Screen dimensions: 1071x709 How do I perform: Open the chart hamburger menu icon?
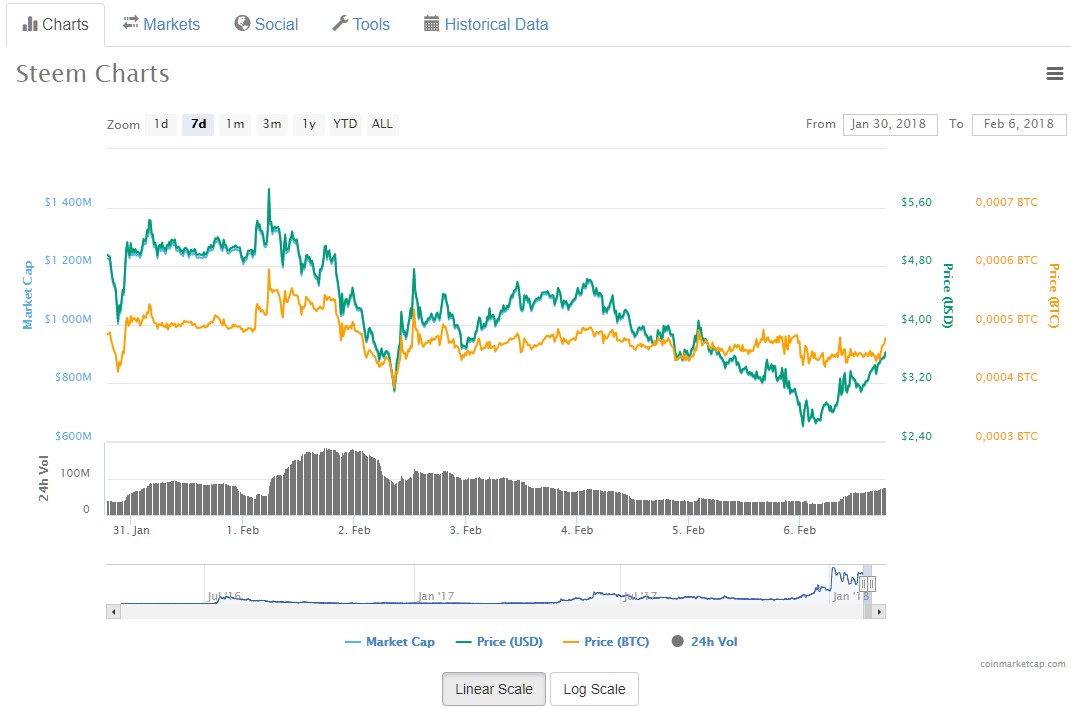click(x=1055, y=73)
